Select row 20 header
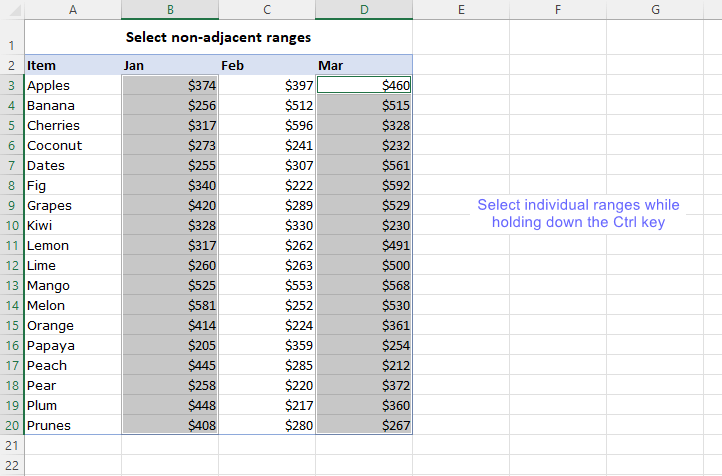 (x=11, y=425)
